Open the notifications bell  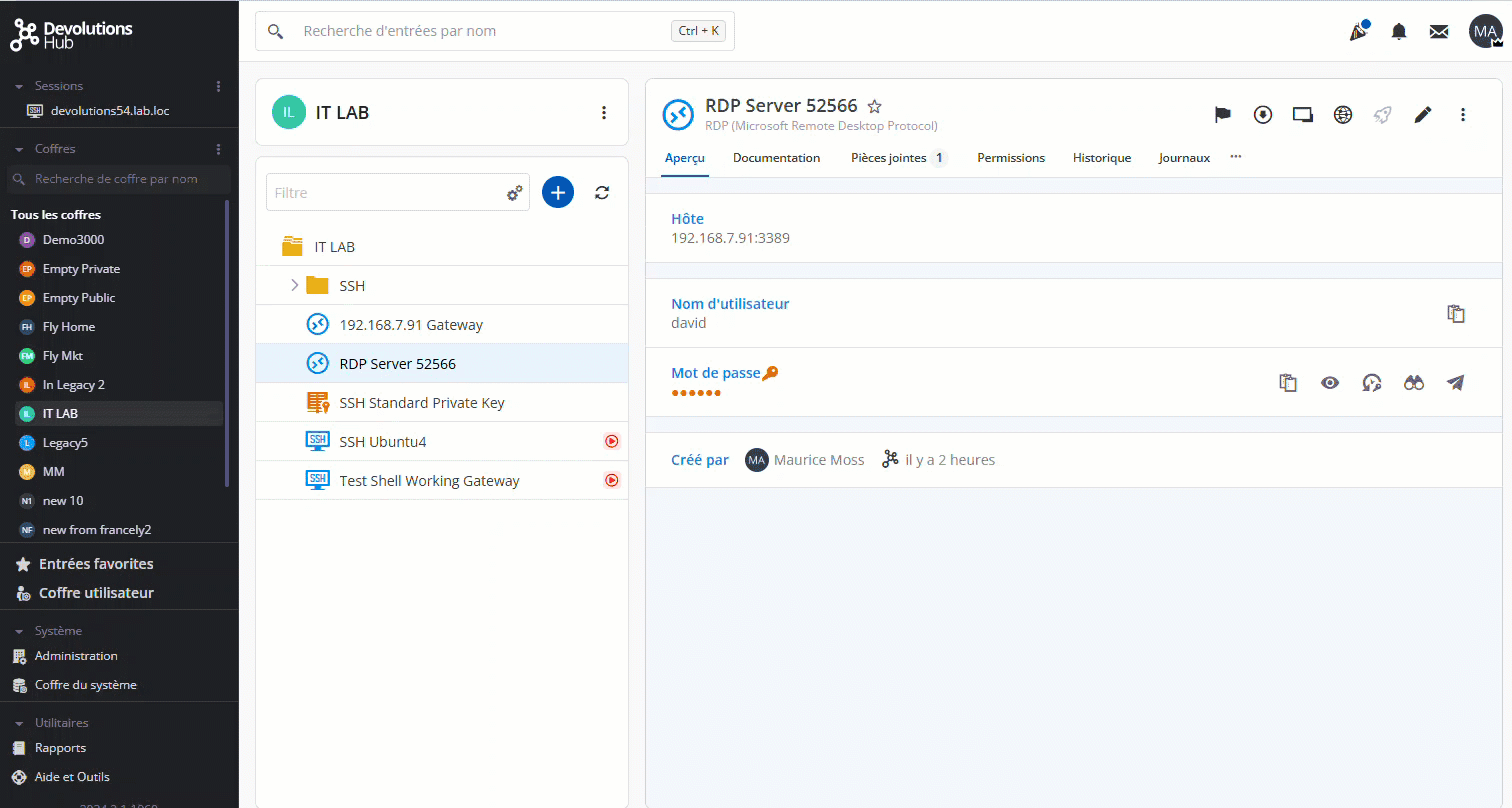[x=1399, y=32]
